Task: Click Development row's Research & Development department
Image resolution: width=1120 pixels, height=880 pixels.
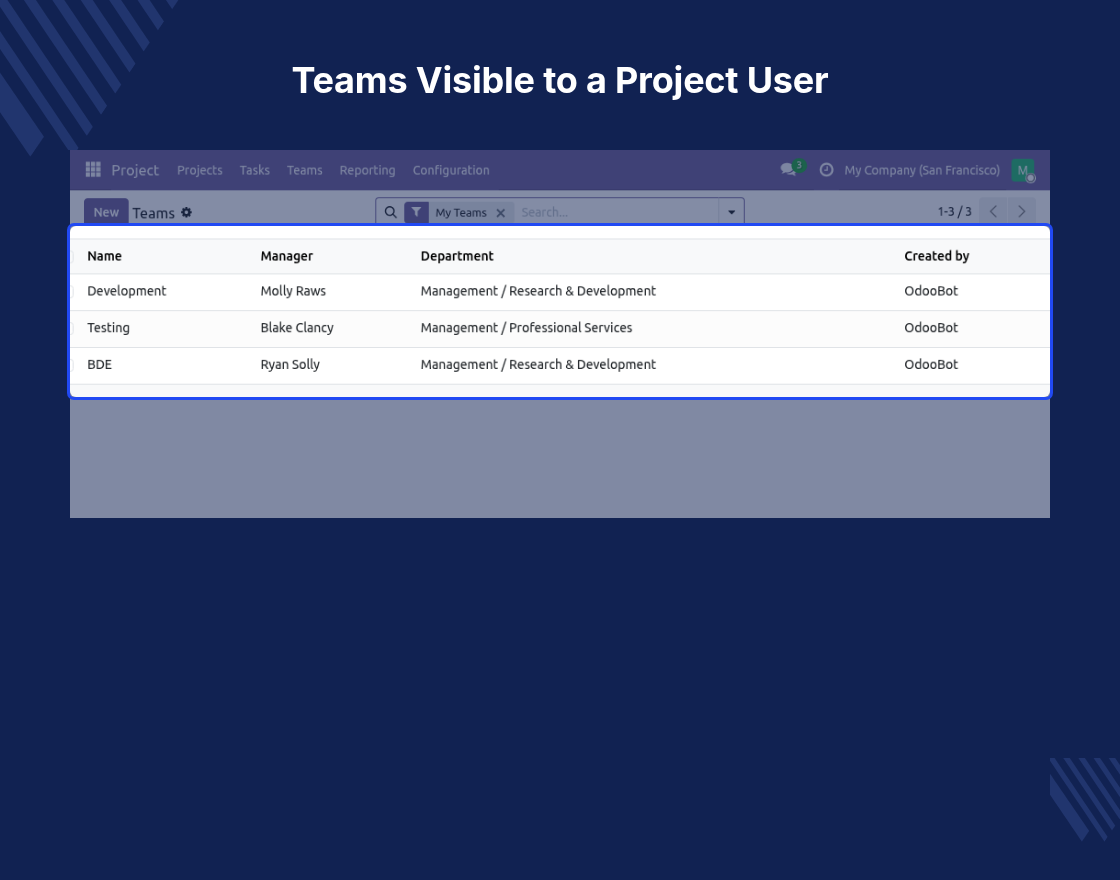Action: (x=538, y=291)
